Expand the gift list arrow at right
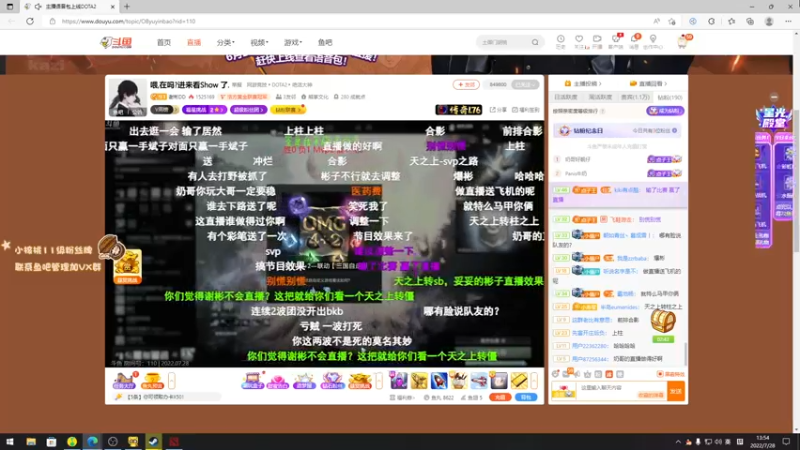 pos(534,381)
